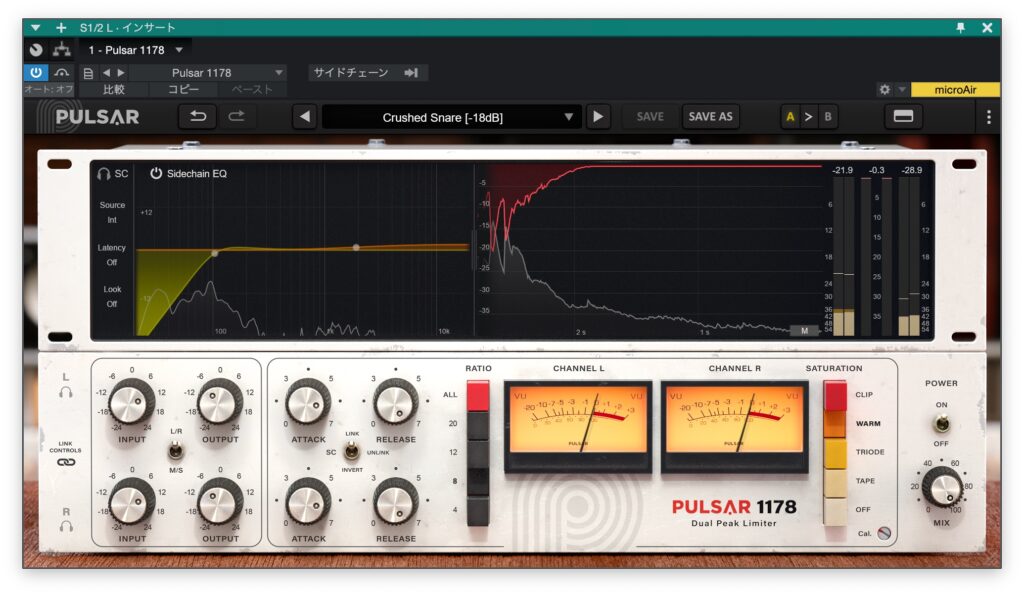
Task: Click the SAVE AS button
Action: click(x=710, y=117)
